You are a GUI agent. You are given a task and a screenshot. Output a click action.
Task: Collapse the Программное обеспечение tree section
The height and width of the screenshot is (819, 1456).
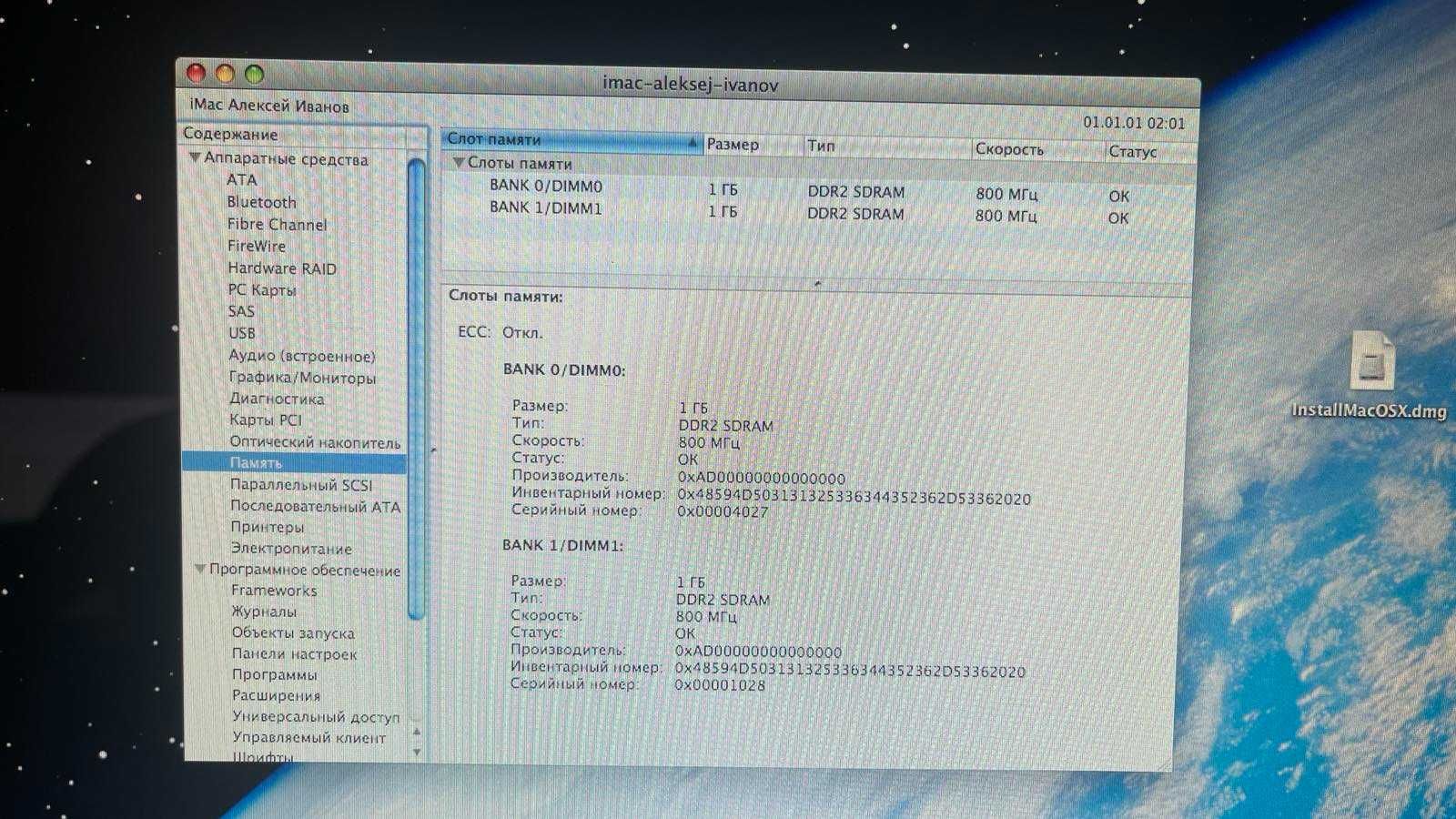coord(199,570)
